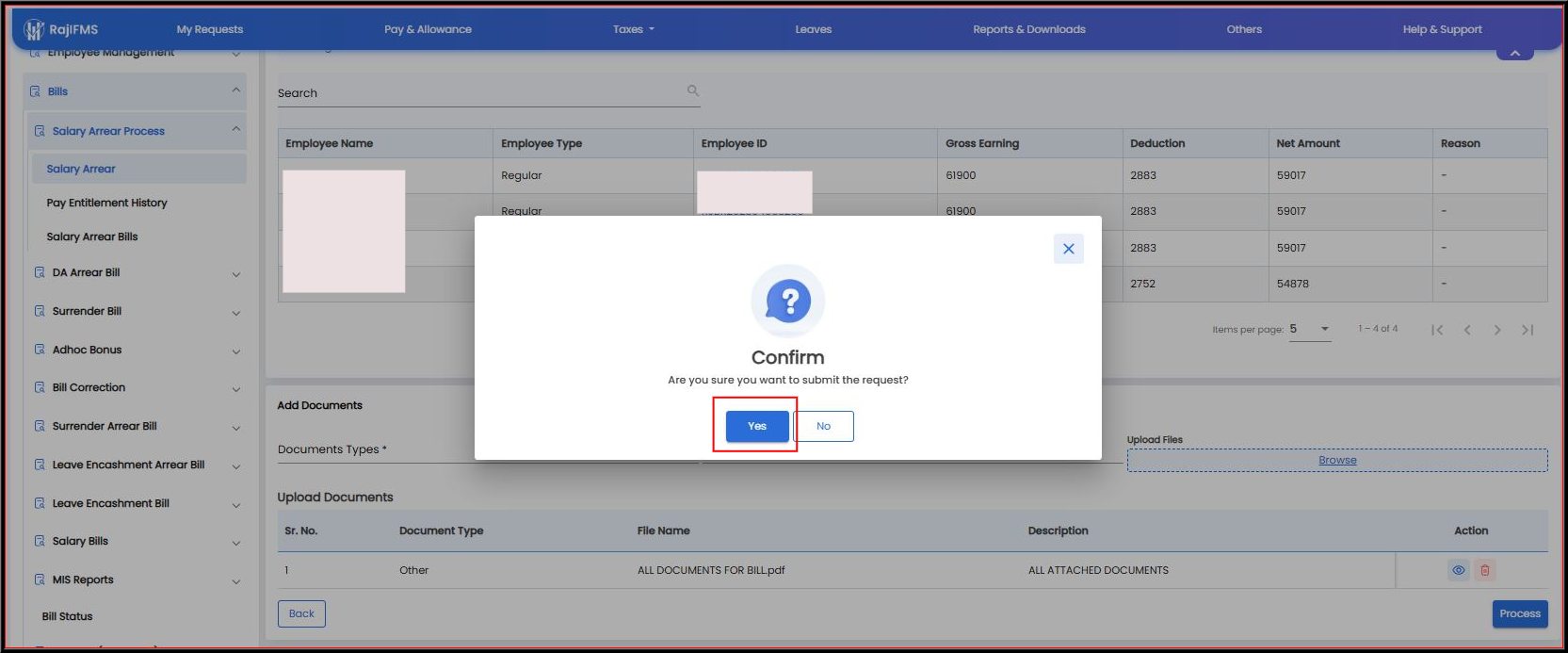1568x653 pixels.
Task: Expand Salary Bills chevron
Action: tap(235, 543)
